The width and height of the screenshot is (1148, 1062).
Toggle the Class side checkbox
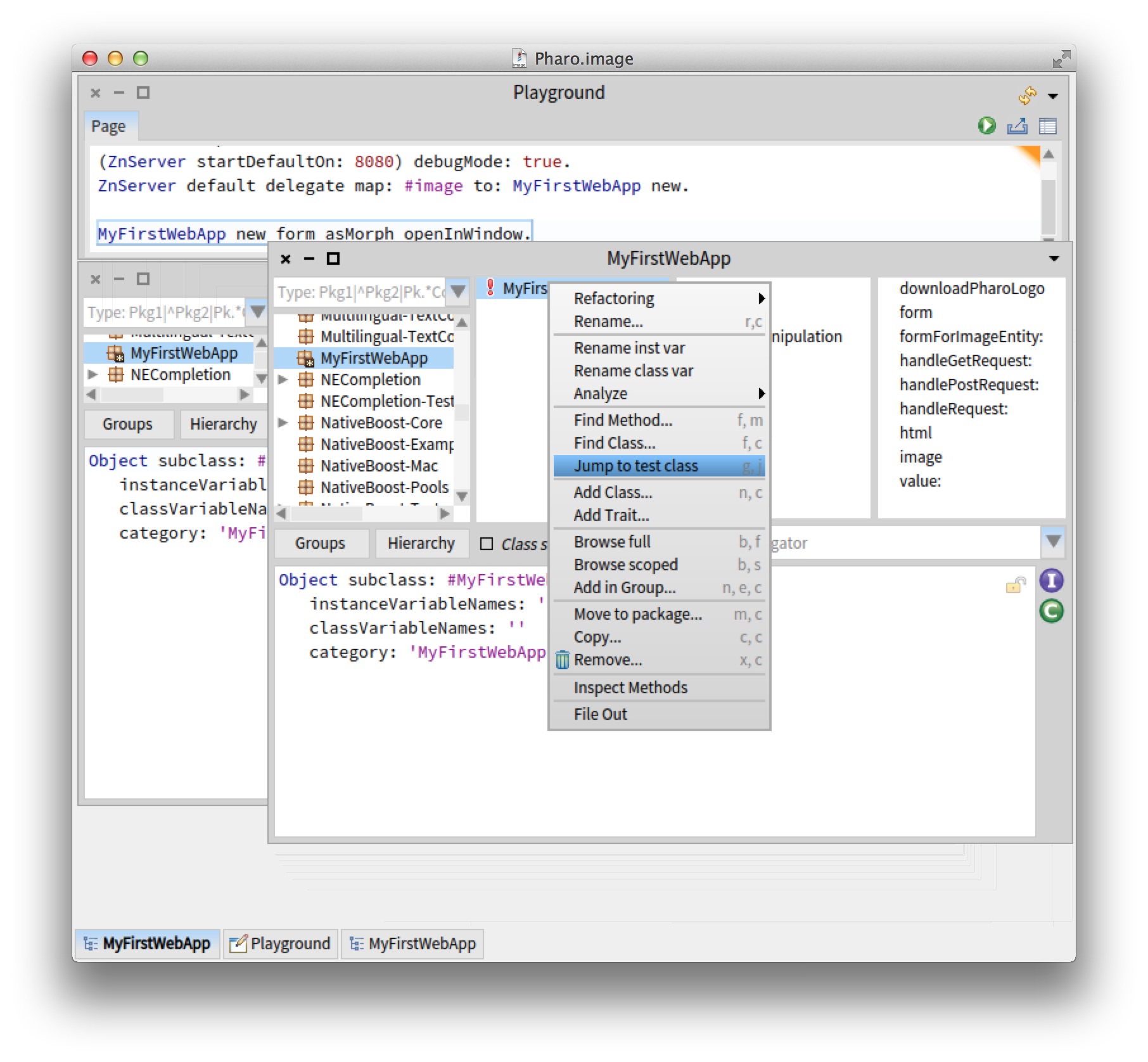[487, 544]
